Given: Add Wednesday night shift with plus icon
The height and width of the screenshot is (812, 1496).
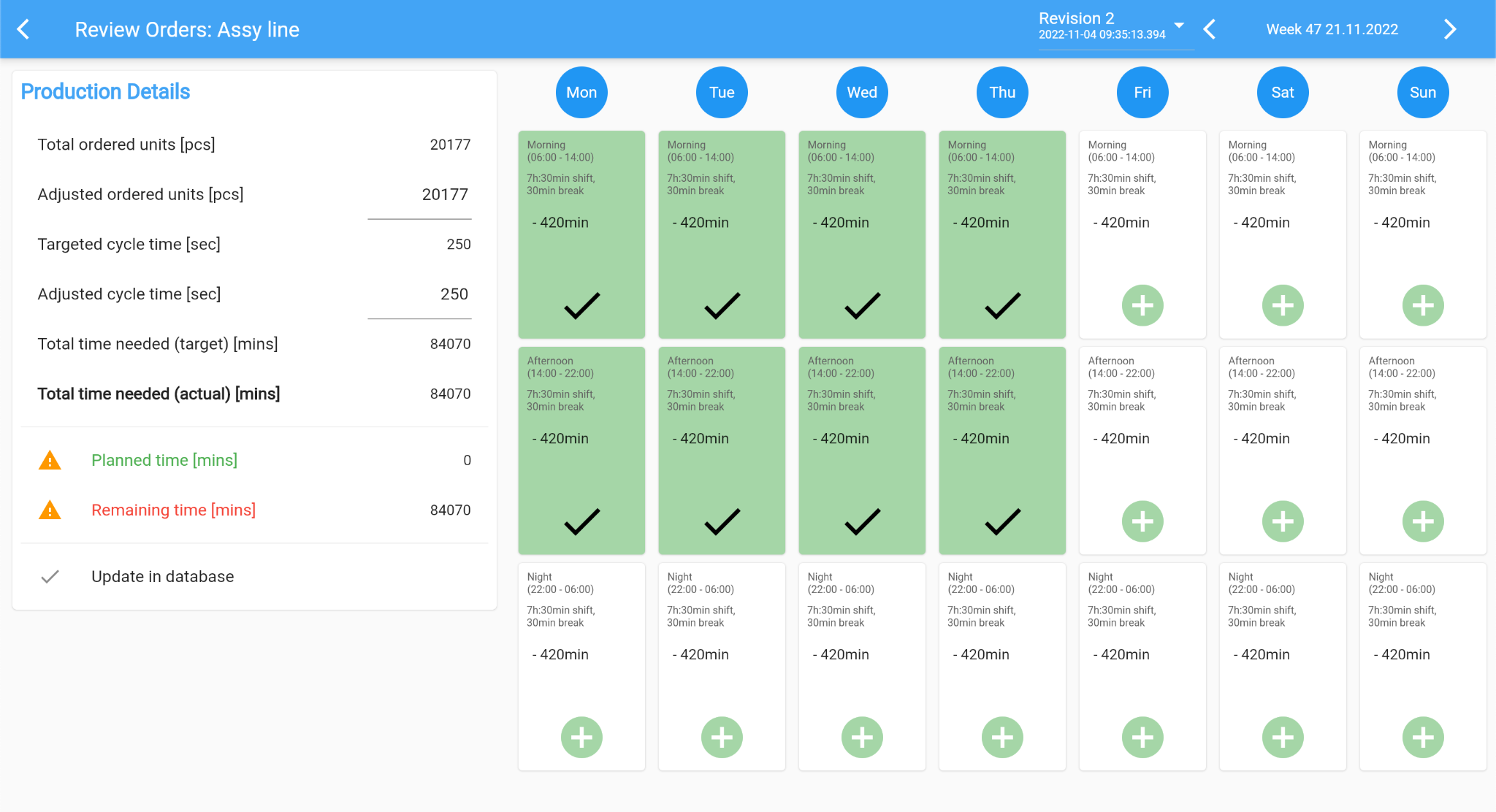Looking at the screenshot, I should click(862, 738).
